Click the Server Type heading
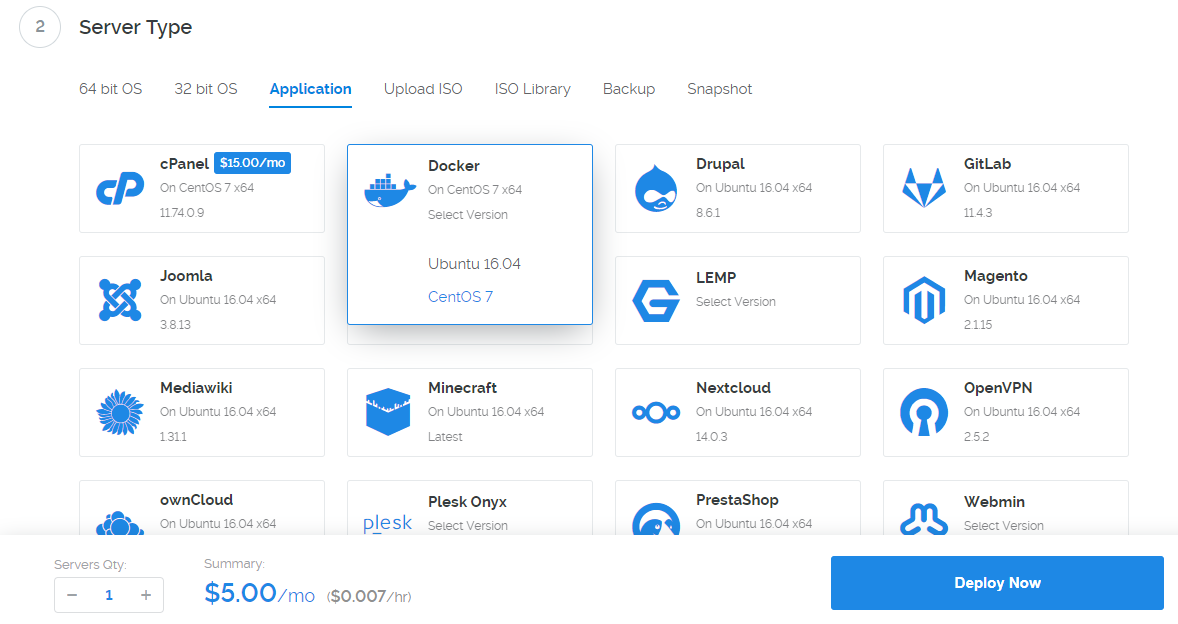The width and height of the screenshot is (1178, 624). tap(135, 27)
